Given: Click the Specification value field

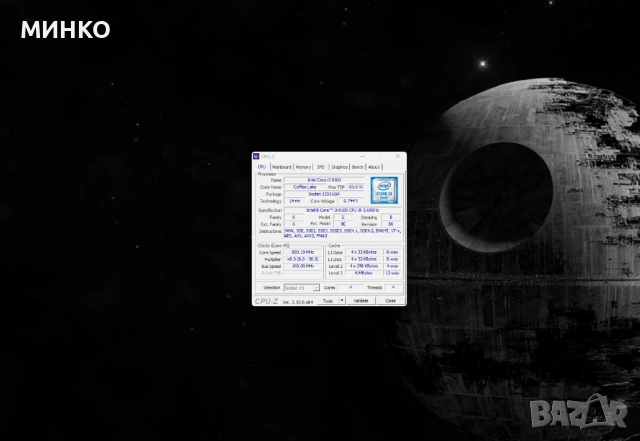Looking at the screenshot, I should 342,210.
